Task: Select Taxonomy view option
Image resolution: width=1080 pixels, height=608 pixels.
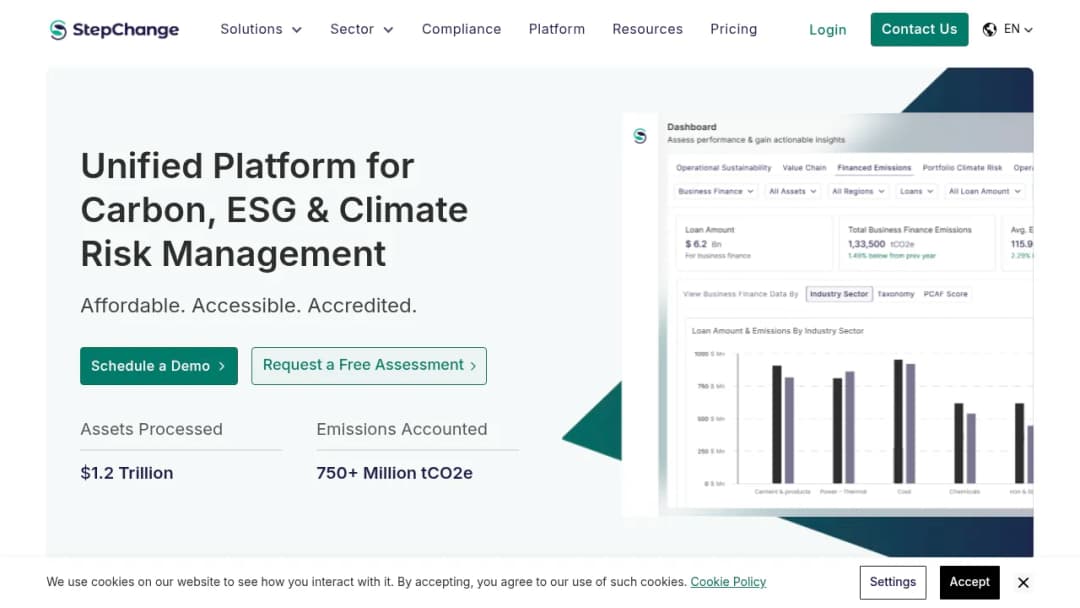Action: pyautogui.click(x=895, y=294)
